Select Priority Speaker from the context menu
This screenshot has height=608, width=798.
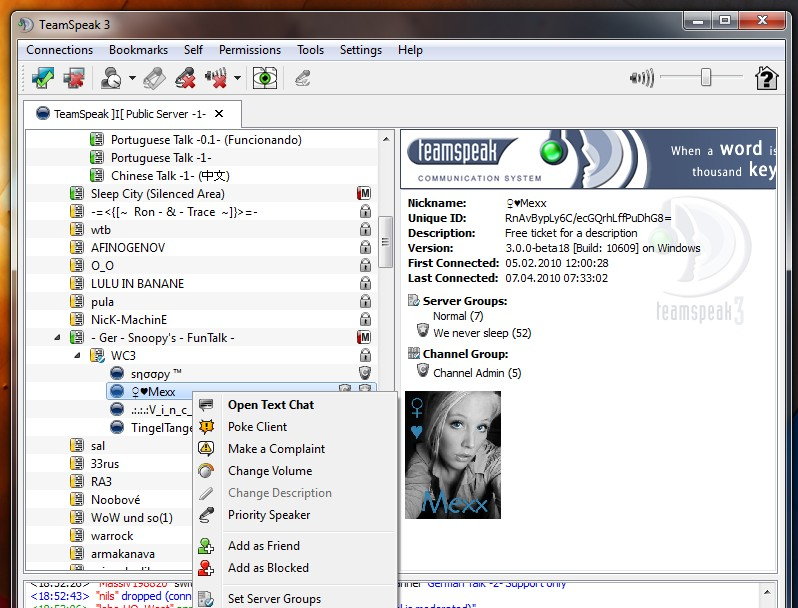point(269,515)
